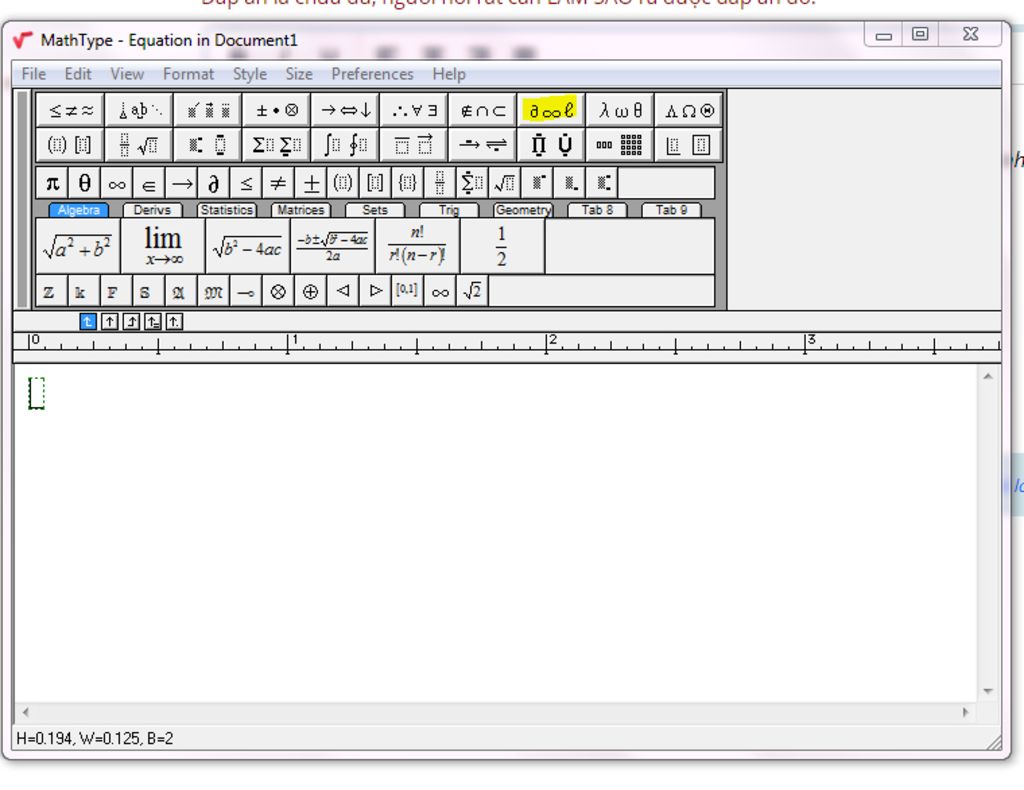This screenshot has height=790, width=1024.
Task: Switch to the Matrices tab
Action: coord(300,210)
